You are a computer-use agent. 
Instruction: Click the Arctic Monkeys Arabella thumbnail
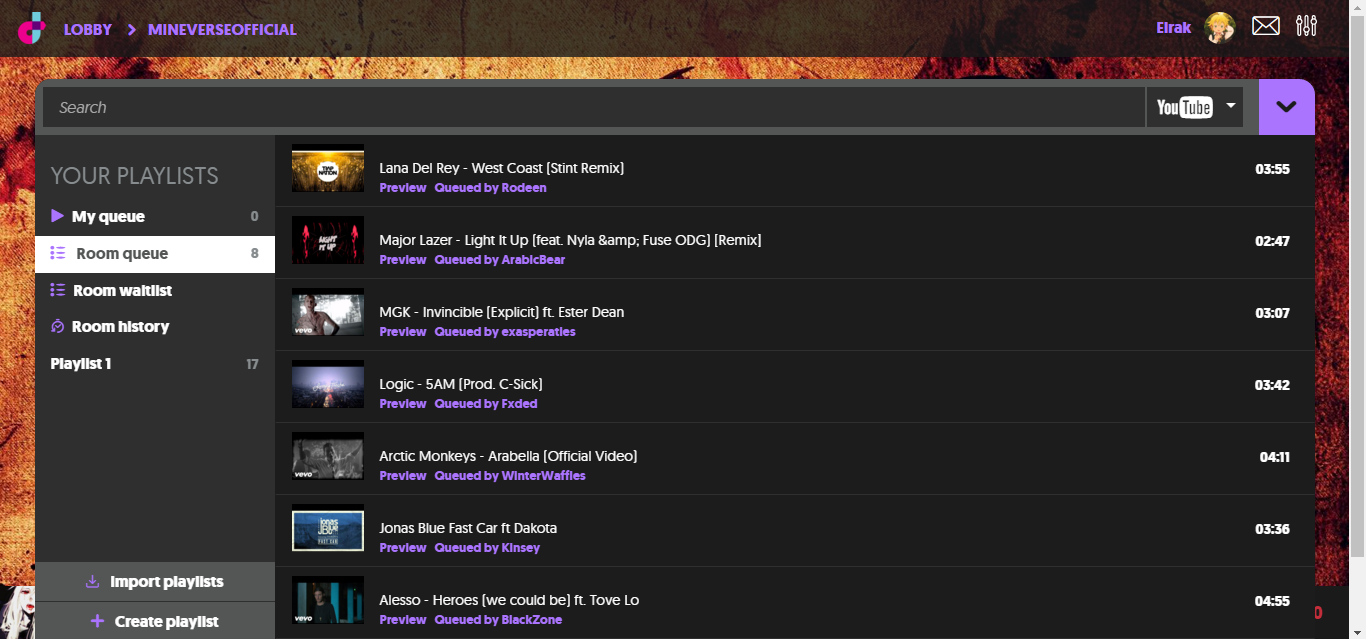tap(328, 457)
